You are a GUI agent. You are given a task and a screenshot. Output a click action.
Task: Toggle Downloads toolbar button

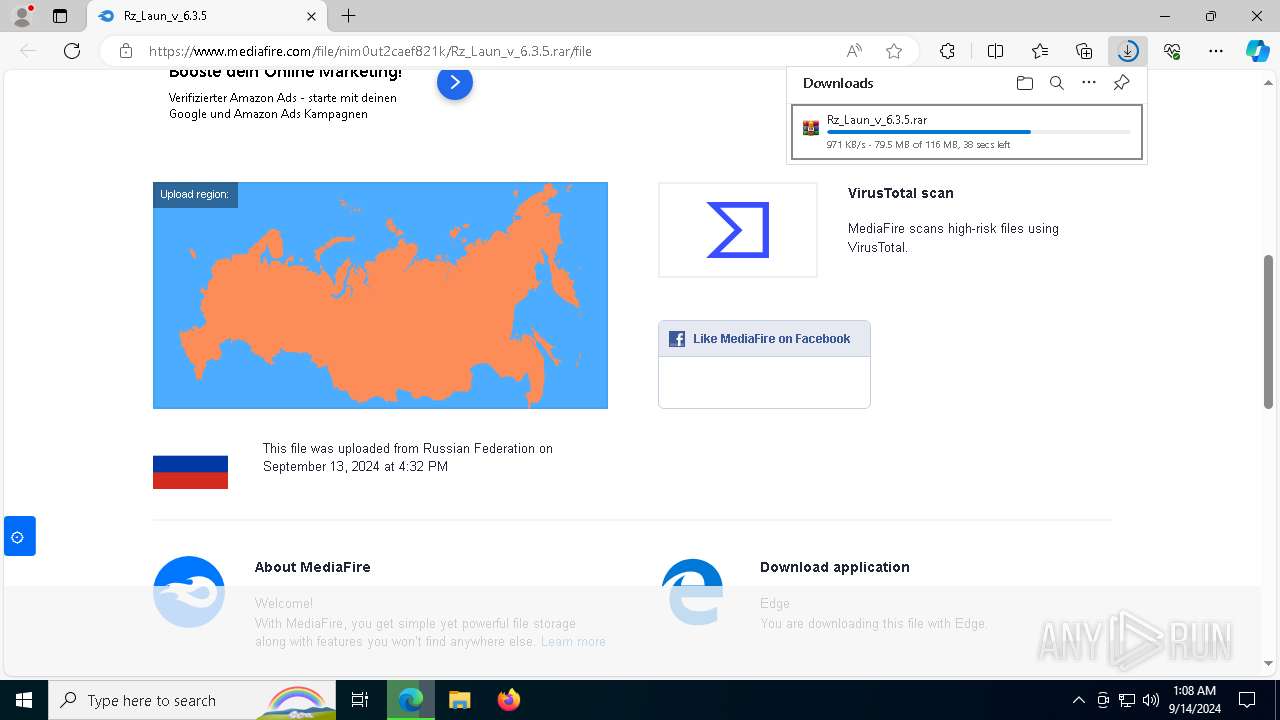point(1128,51)
